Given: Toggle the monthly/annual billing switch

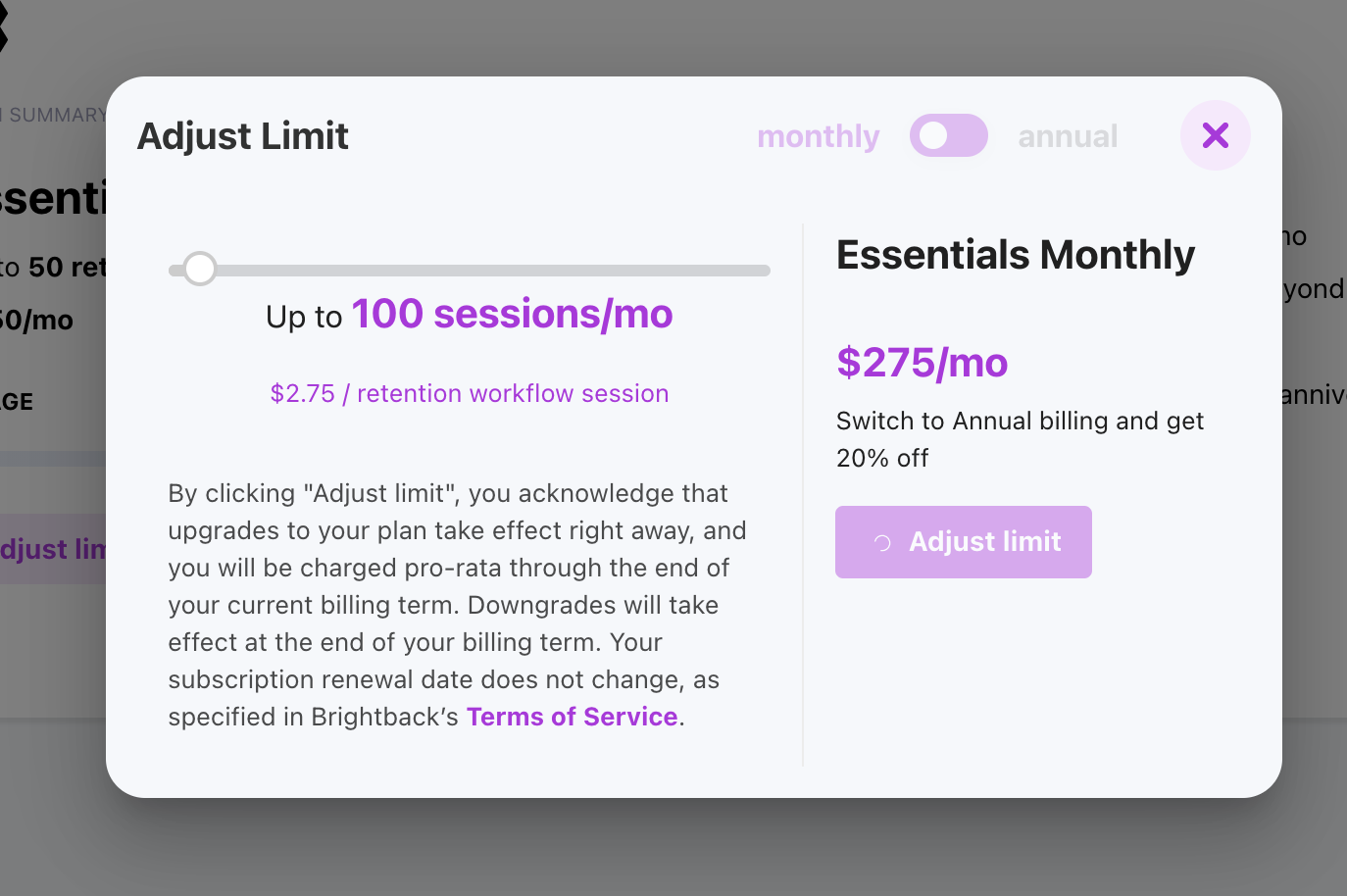Looking at the screenshot, I should point(948,135).
